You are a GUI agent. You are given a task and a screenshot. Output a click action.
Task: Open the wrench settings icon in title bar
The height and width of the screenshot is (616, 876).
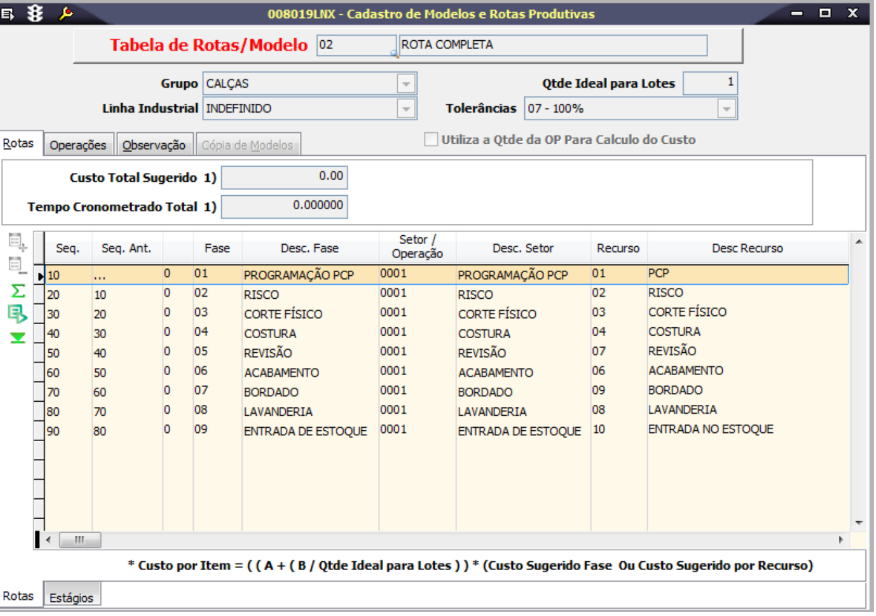65,13
